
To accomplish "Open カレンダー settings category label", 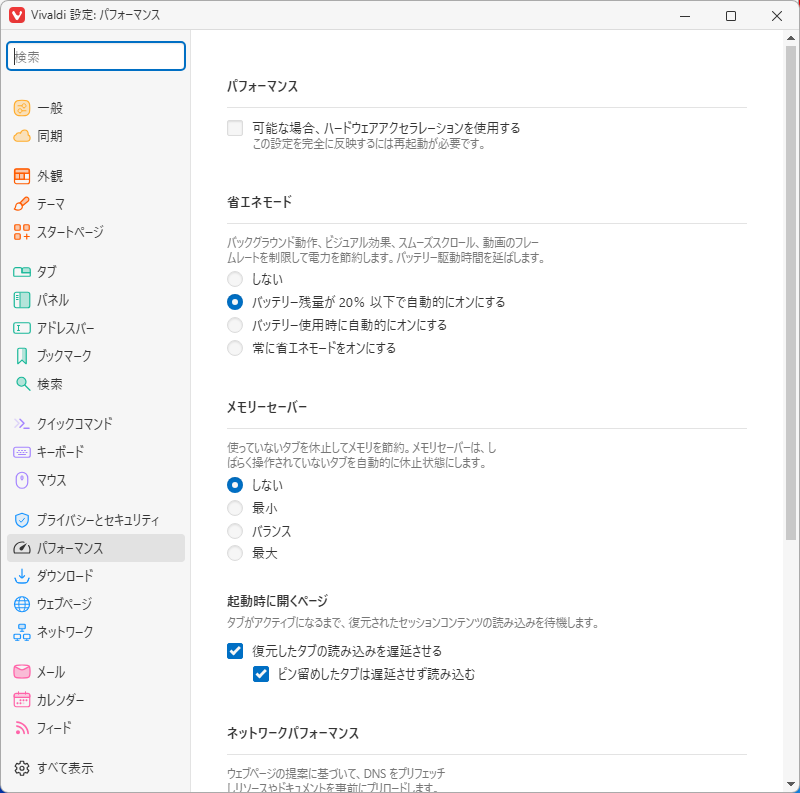I will pos(61,700).
